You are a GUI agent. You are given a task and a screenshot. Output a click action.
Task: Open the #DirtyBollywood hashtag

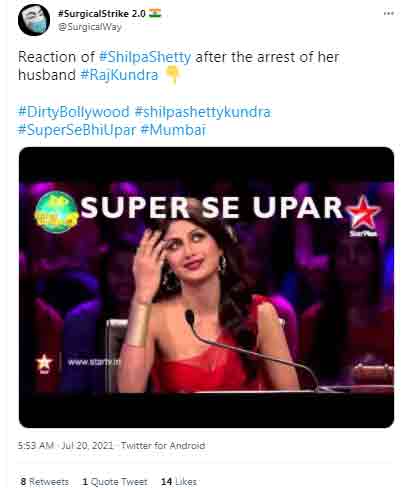pyautogui.click(x=73, y=112)
